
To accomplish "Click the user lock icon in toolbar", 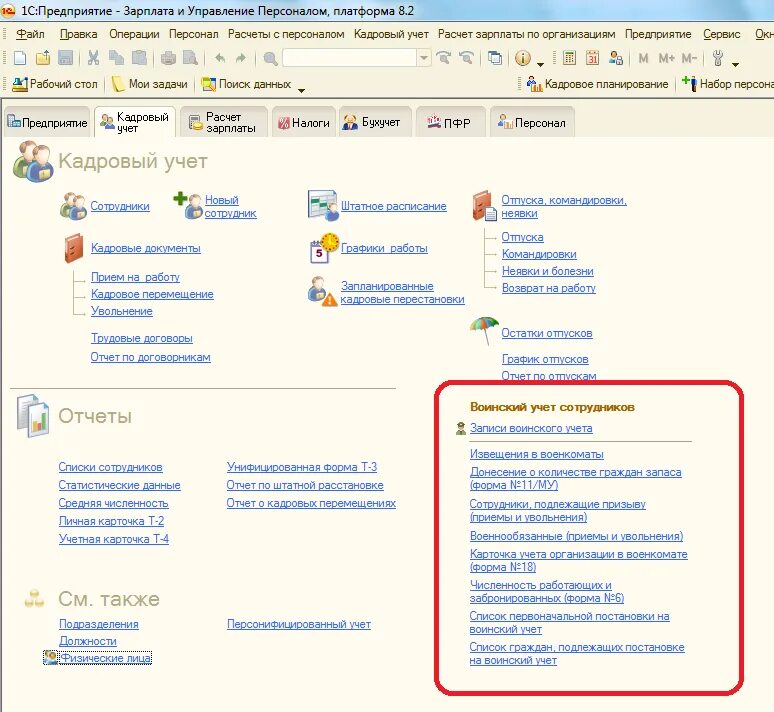I will click(x=616, y=58).
